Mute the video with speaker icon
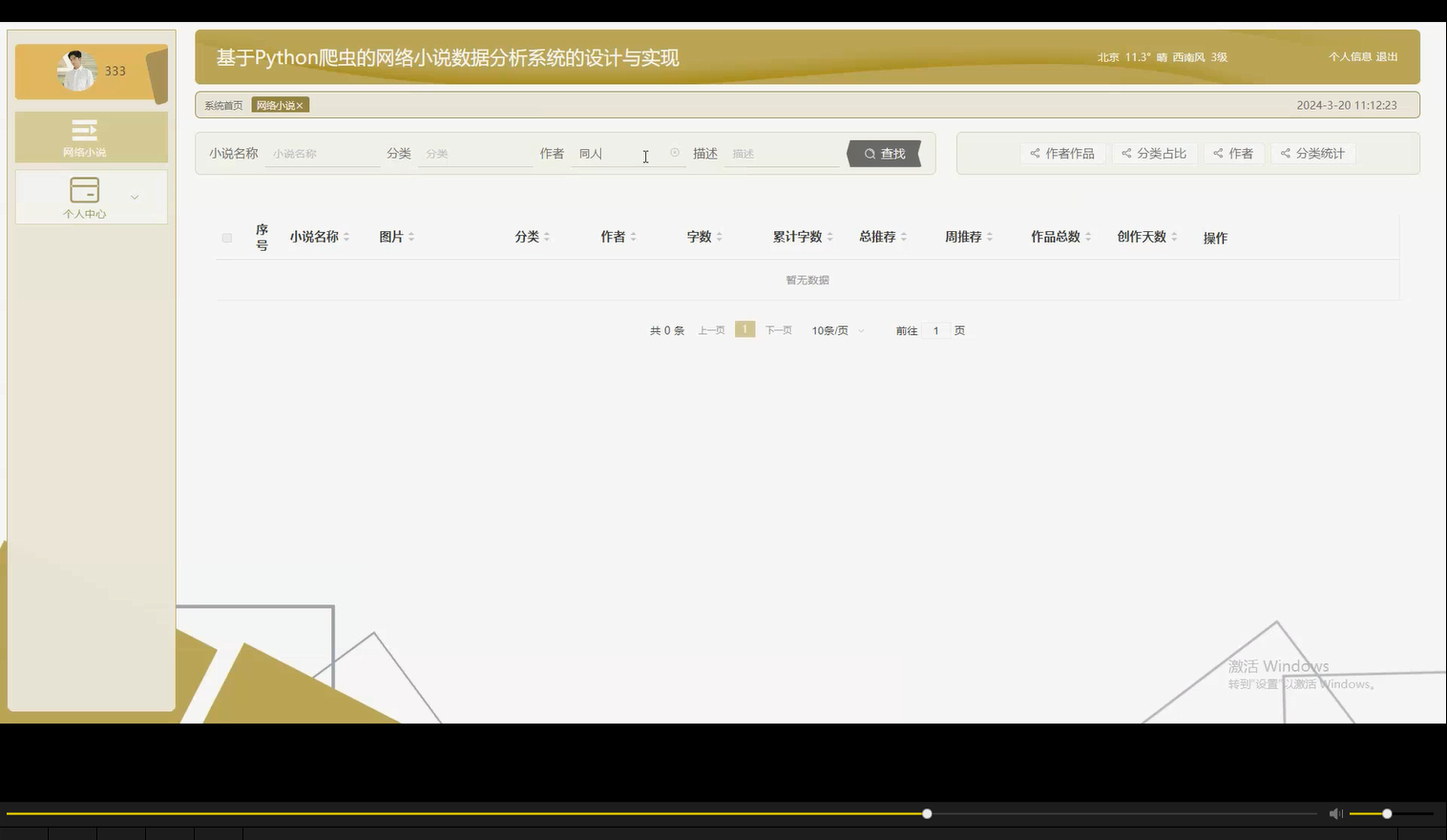The image size is (1447, 840). [x=1335, y=813]
